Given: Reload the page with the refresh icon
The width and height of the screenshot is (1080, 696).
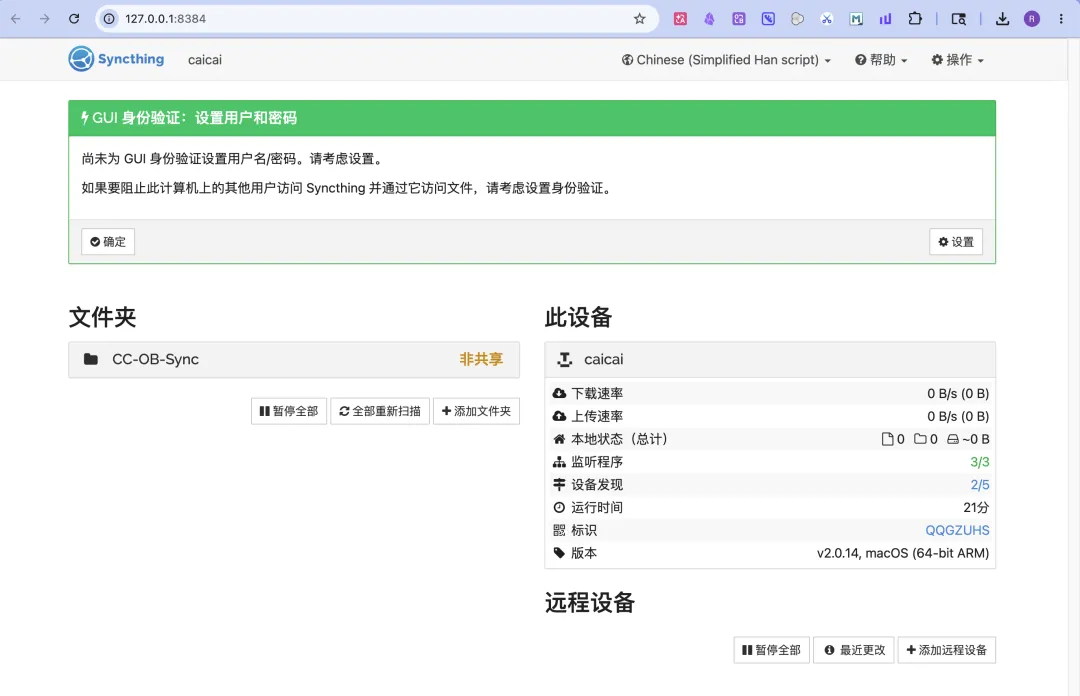Looking at the screenshot, I should point(74,19).
